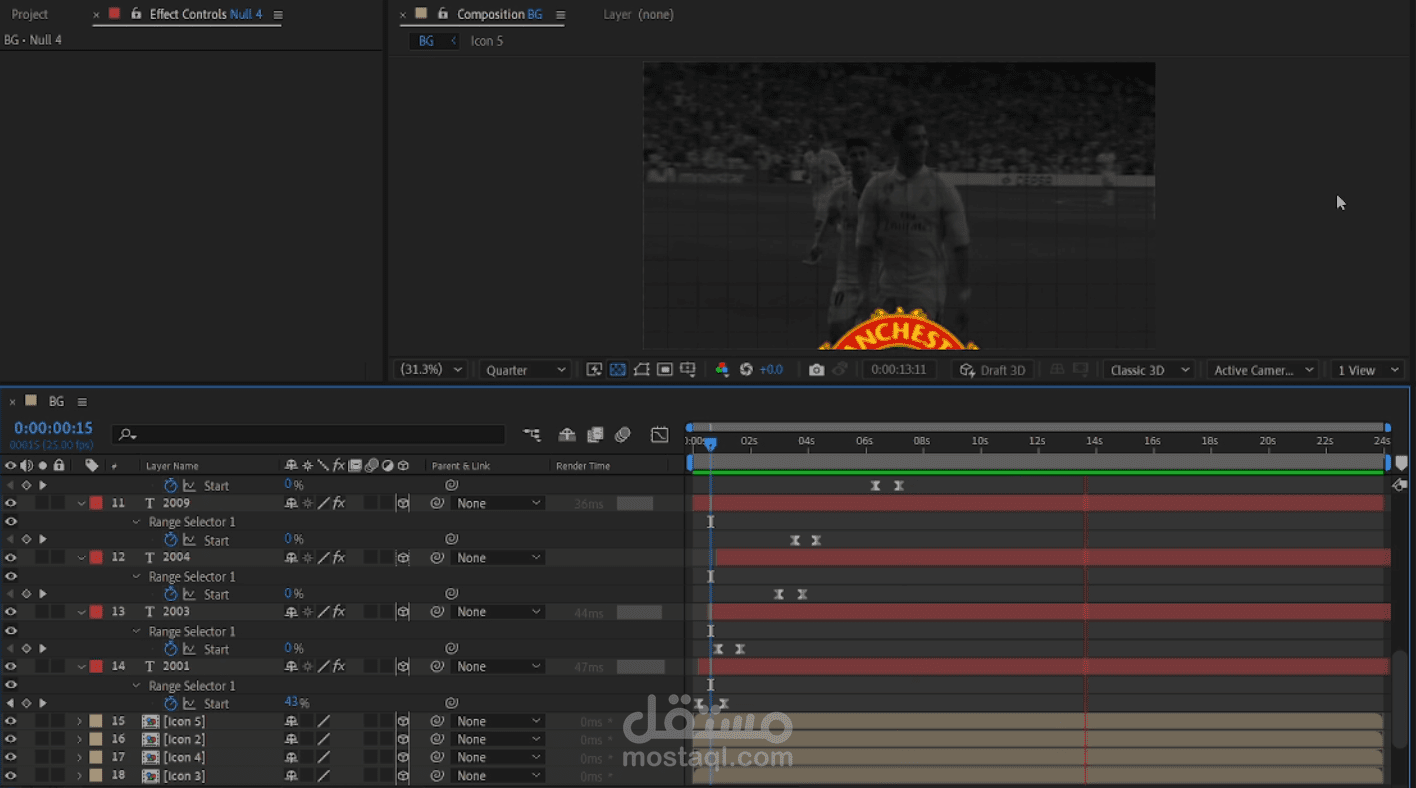The image size is (1416, 788).
Task: Open the parent dropdown for layer Icon 2
Action: tap(497, 739)
